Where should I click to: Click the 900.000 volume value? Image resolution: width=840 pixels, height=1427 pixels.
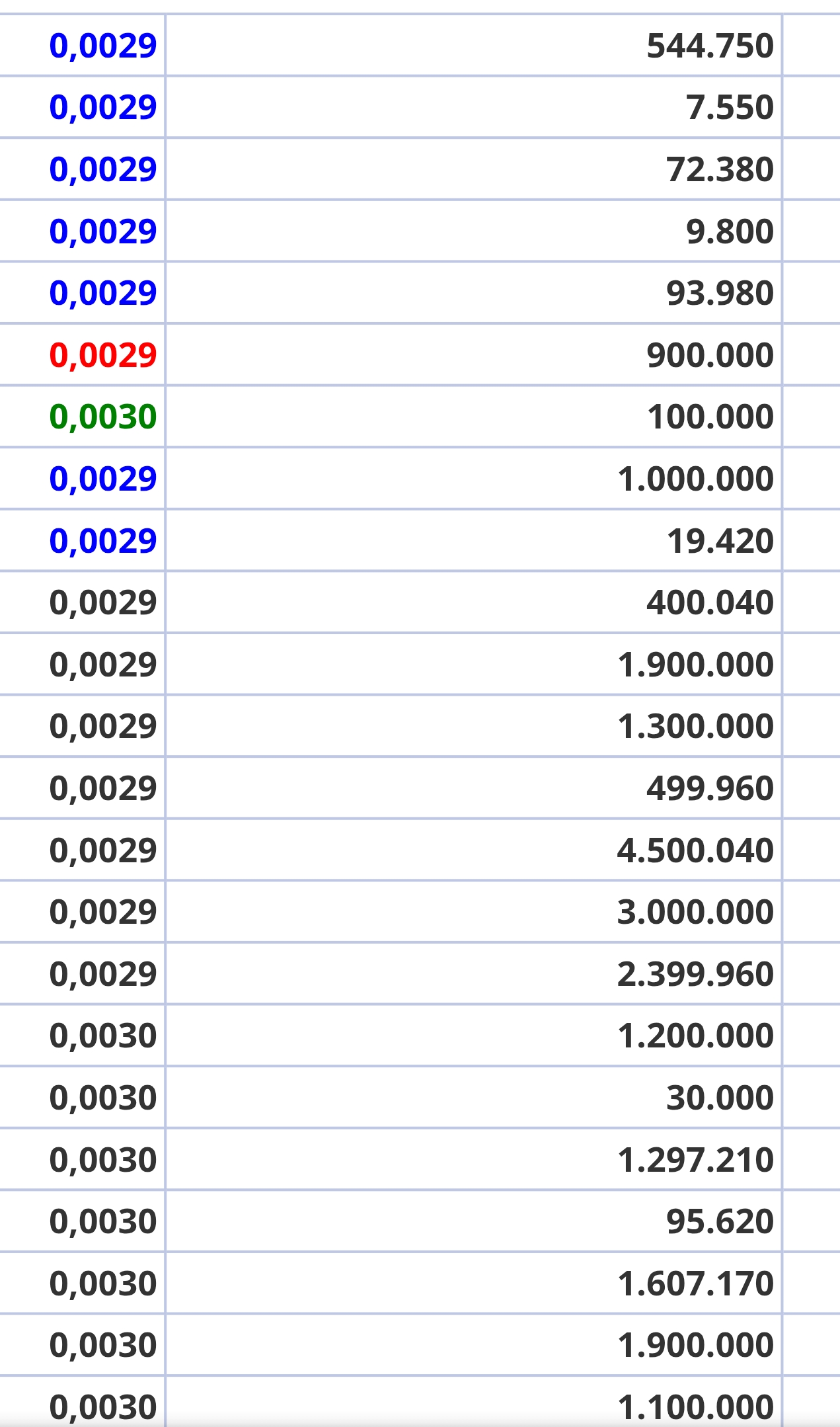coord(710,355)
